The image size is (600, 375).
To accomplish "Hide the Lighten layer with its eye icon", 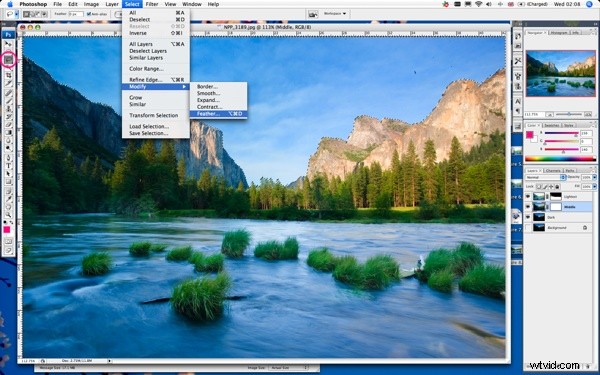I will coord(528,196).
